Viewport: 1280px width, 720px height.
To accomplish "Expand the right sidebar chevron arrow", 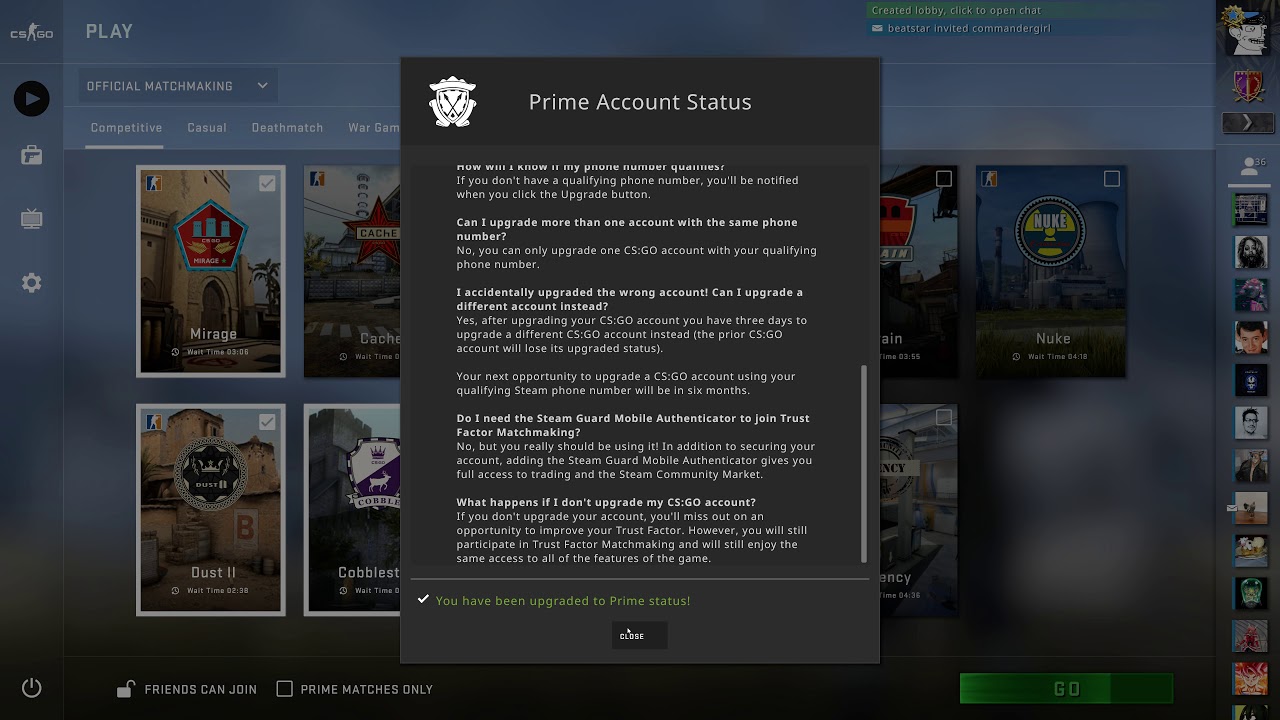I will (1247, 123).
